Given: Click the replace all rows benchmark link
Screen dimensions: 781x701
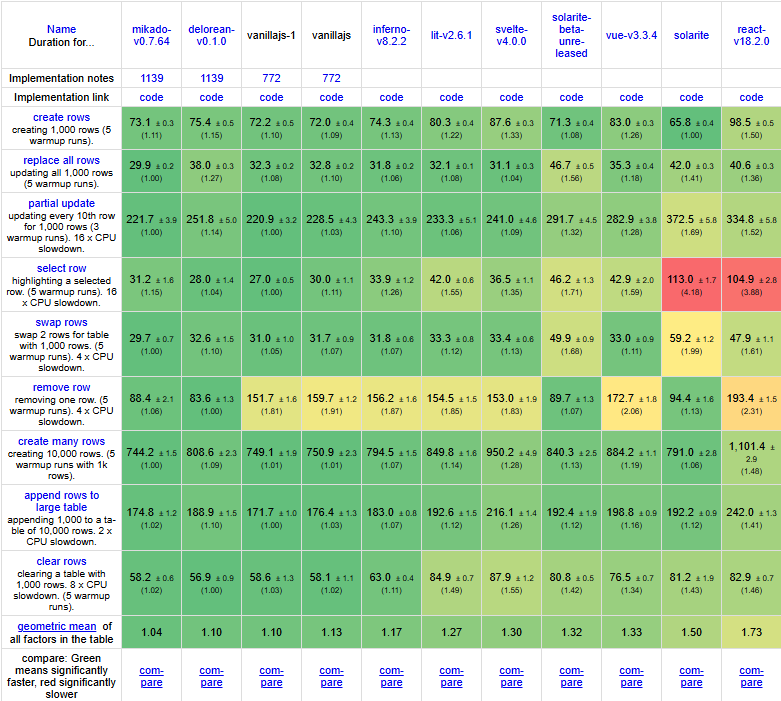Looking at the screenshot, I should click(x=61, y=160).
